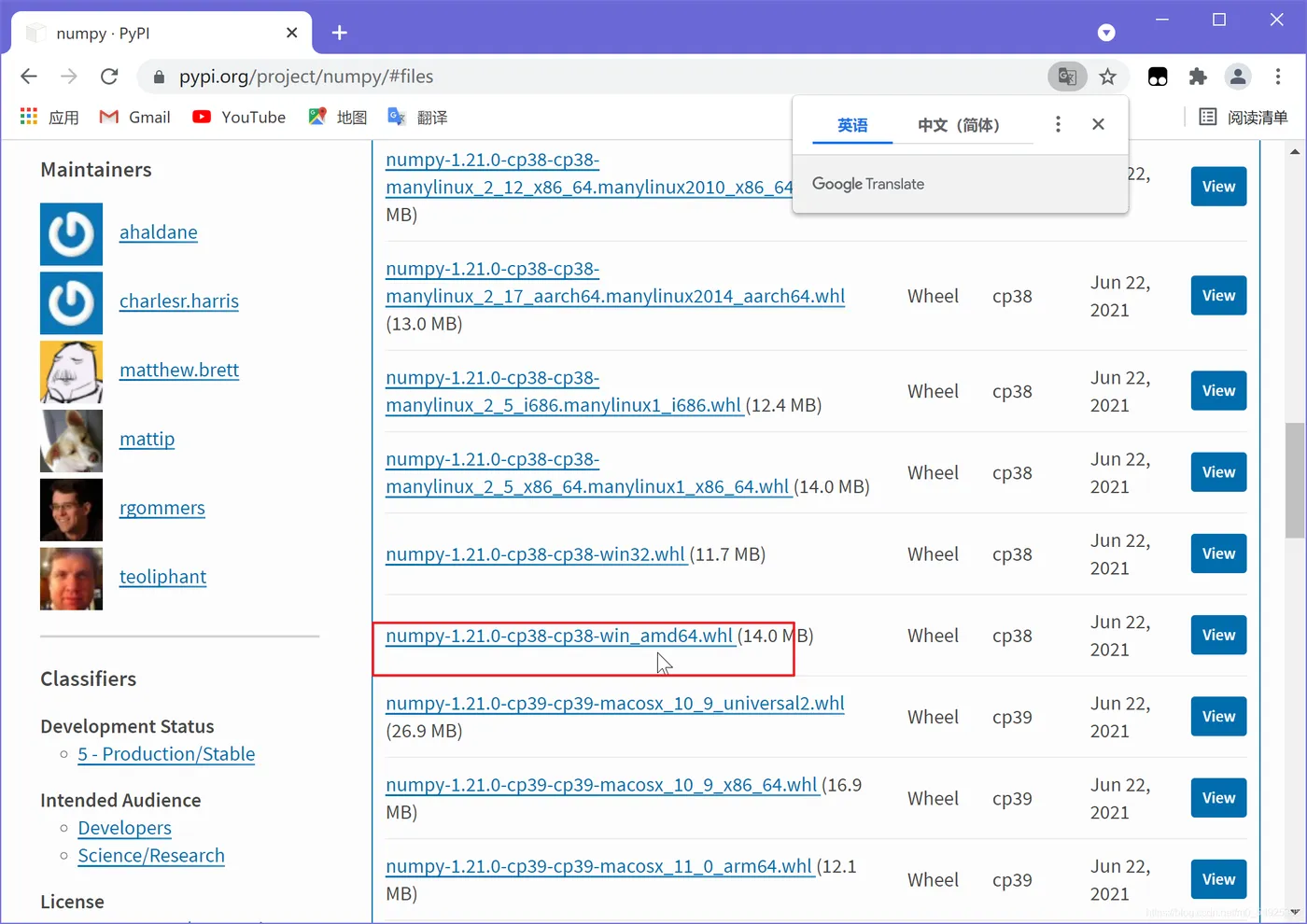Open the YouTube bookmark
The height and width of the screenshot is (924, 1307).
[x=239, y=117]
